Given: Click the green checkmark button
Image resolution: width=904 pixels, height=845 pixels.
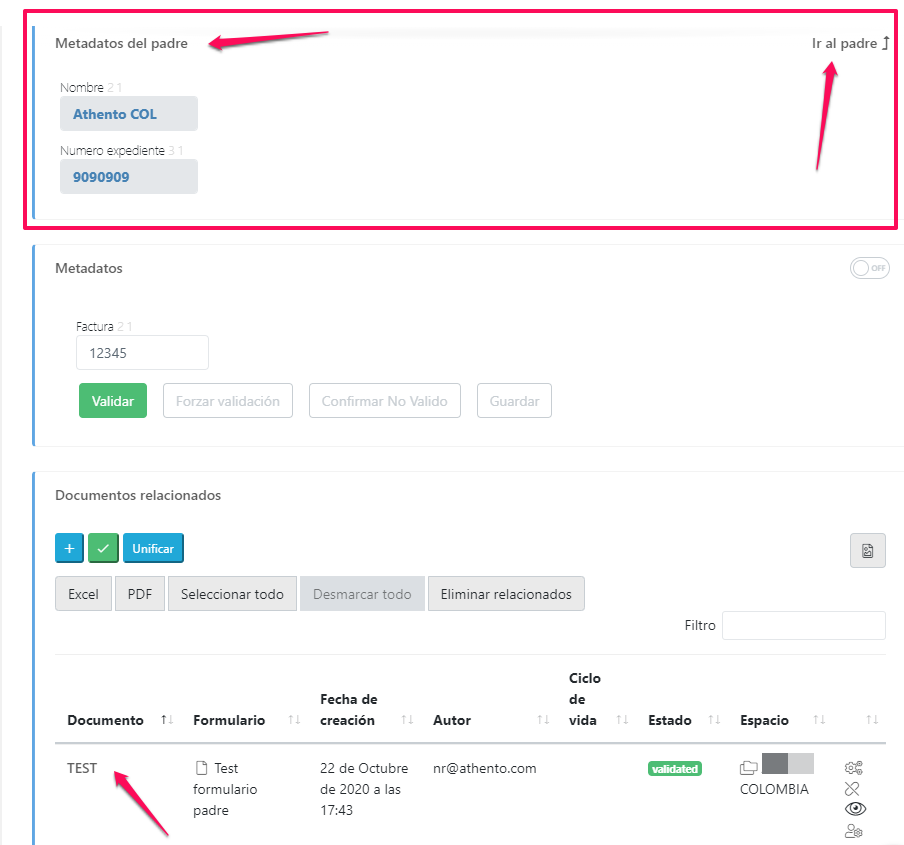Looking at the screenshot, I should [x=103, y=548].
